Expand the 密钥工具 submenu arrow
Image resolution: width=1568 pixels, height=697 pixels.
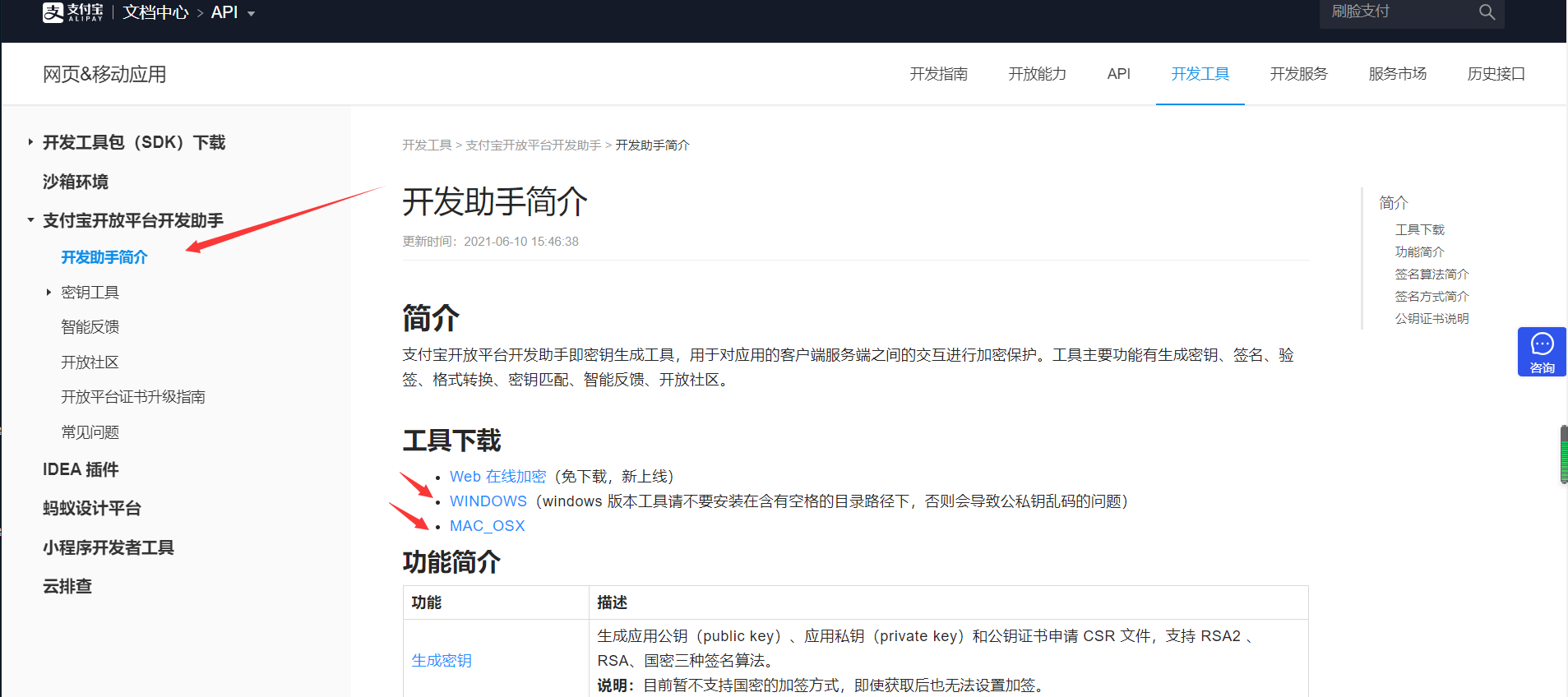click(49, 292)
